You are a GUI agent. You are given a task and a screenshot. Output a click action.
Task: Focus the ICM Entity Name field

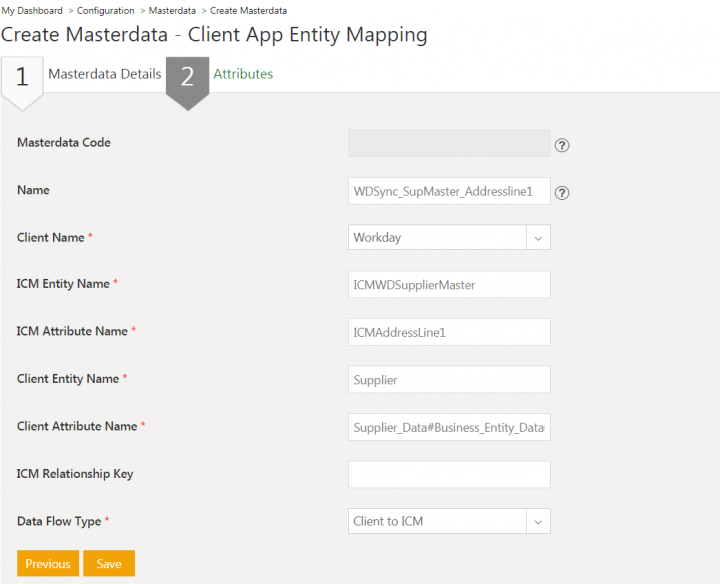(x=449, y=284)
